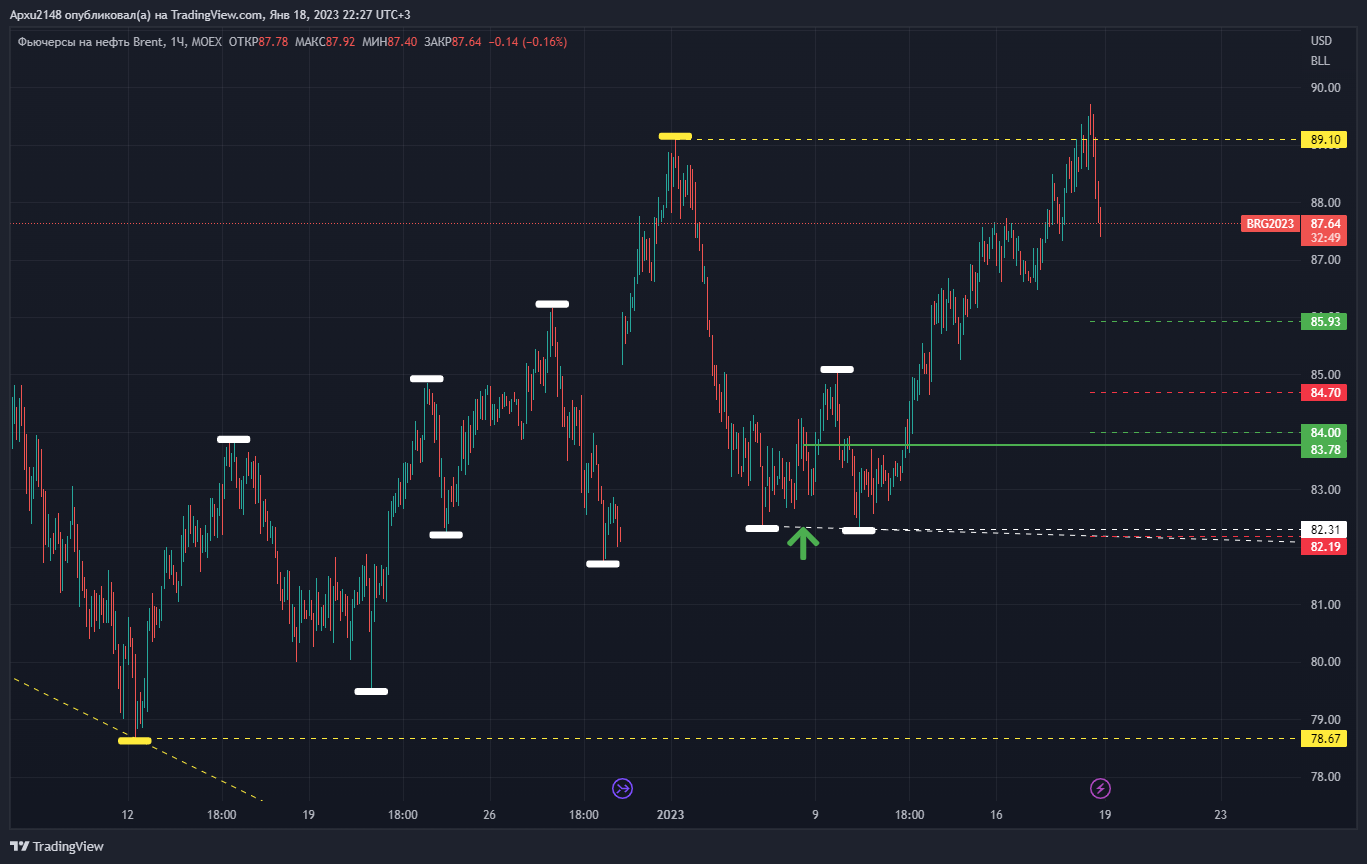
Task: Toggle the BLL unit label under USD
Action: (1319, 61)
